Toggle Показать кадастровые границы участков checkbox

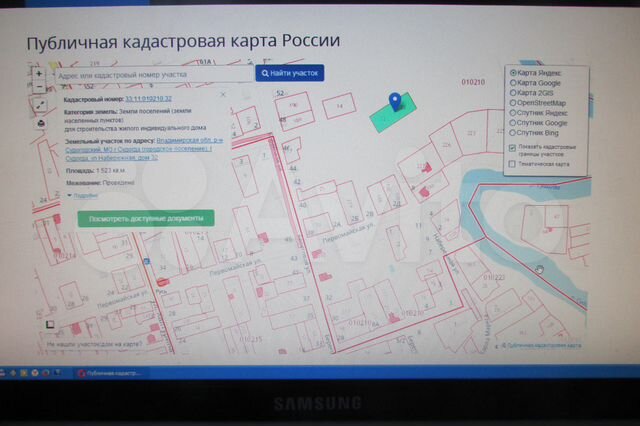[x=513, y=147]
